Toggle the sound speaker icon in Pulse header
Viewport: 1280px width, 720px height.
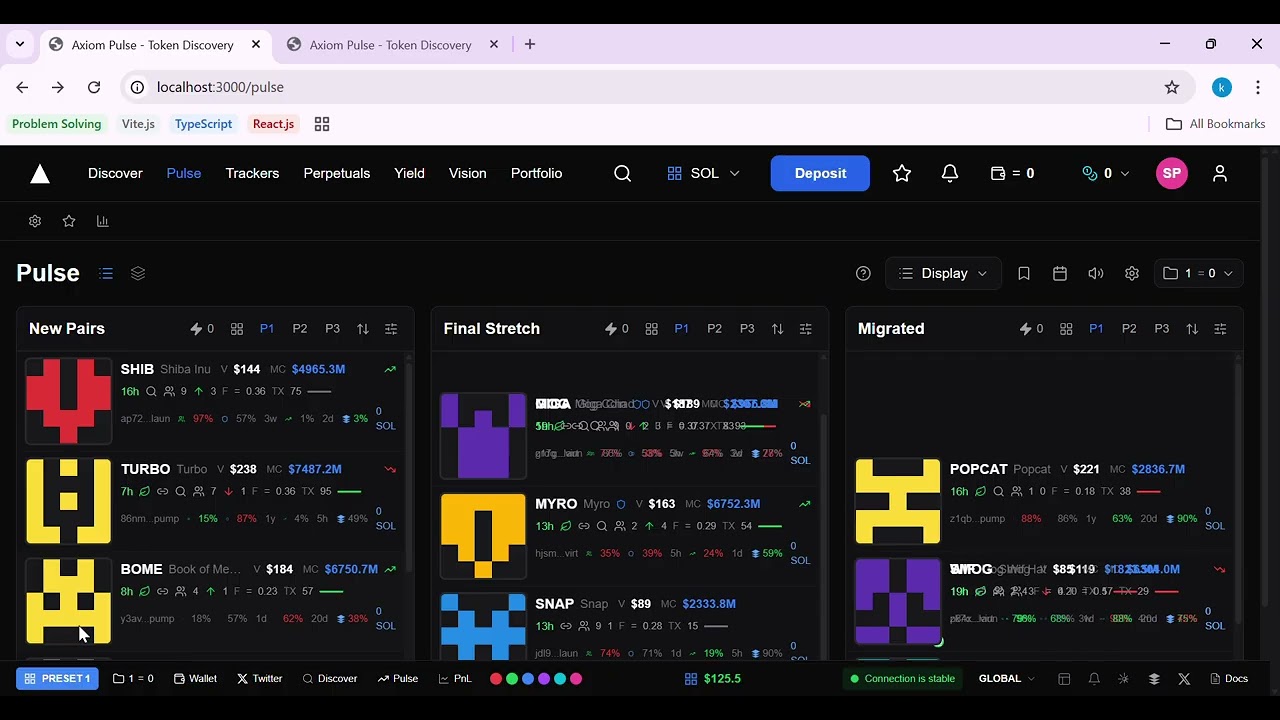[x=1096, y=274]
